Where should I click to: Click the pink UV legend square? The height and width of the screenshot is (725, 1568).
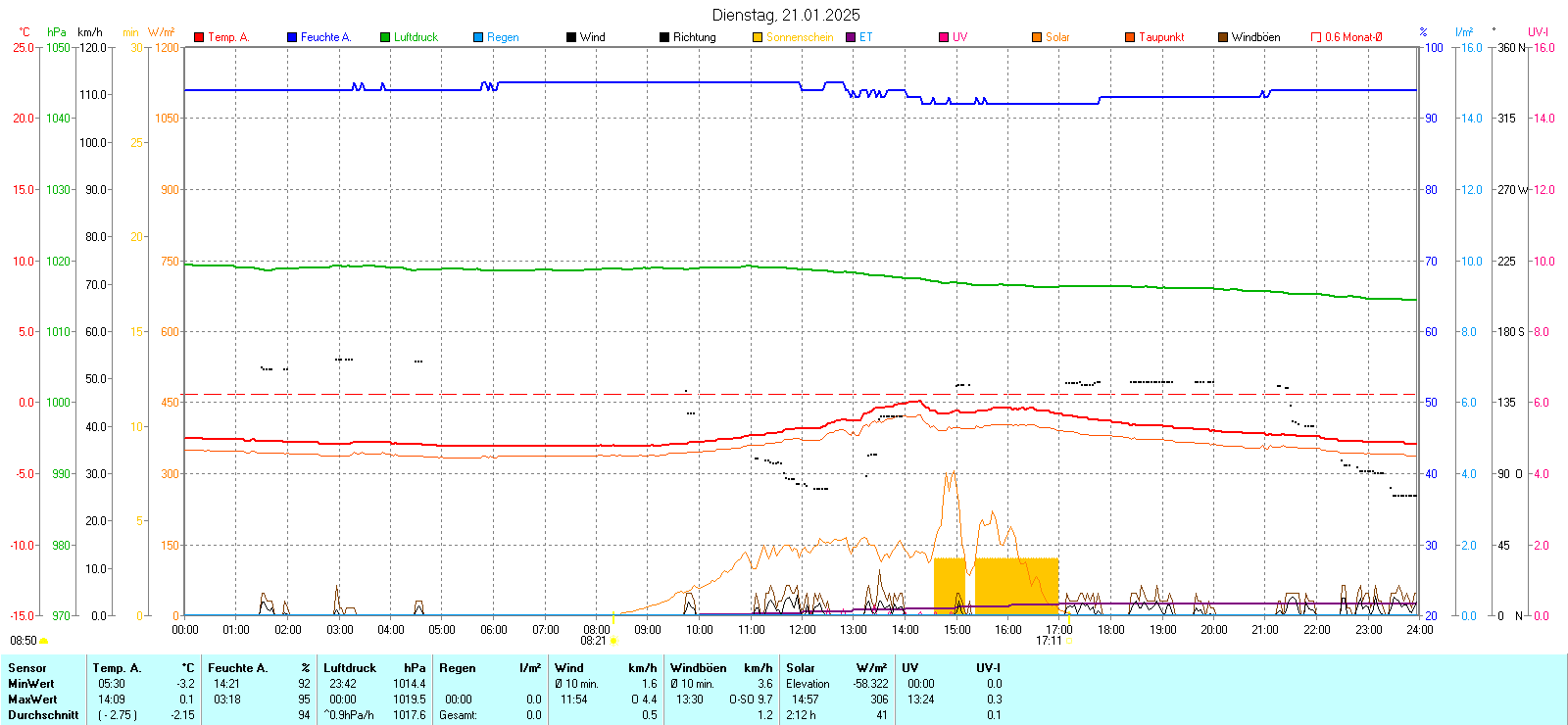pos(944,37)
